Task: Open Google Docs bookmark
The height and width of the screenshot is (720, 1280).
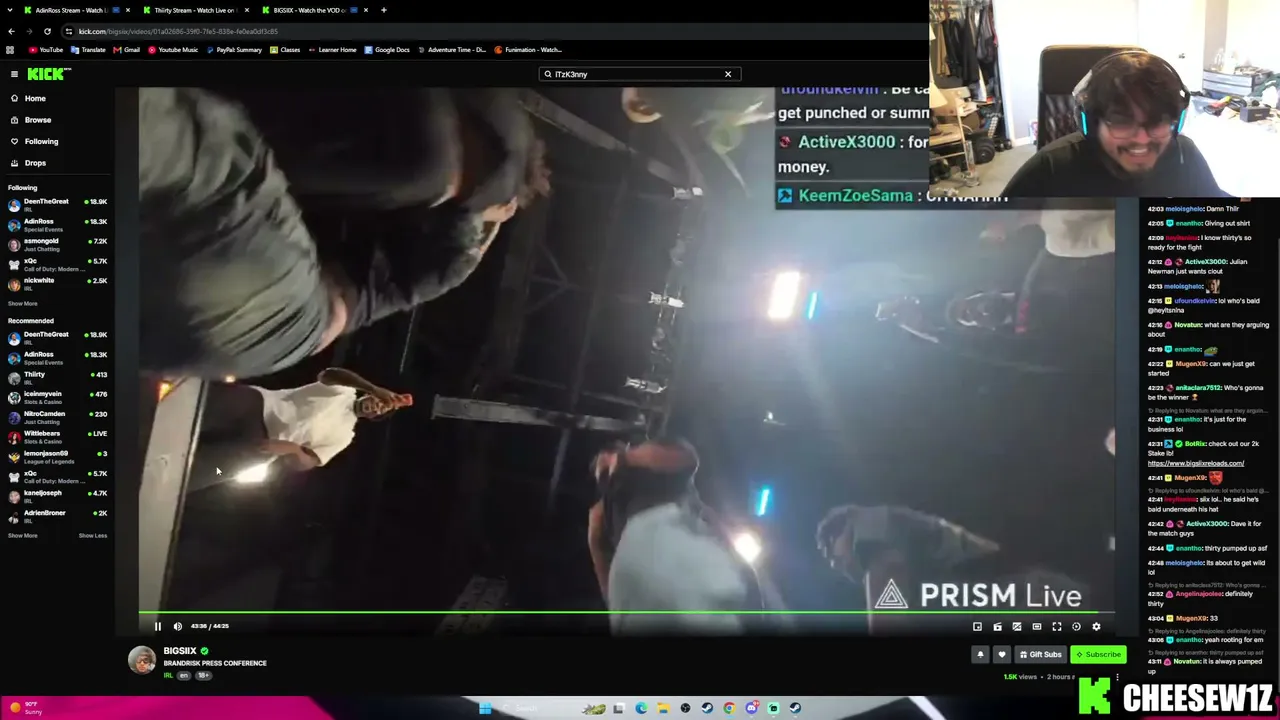Action: (x=387, y=50)
